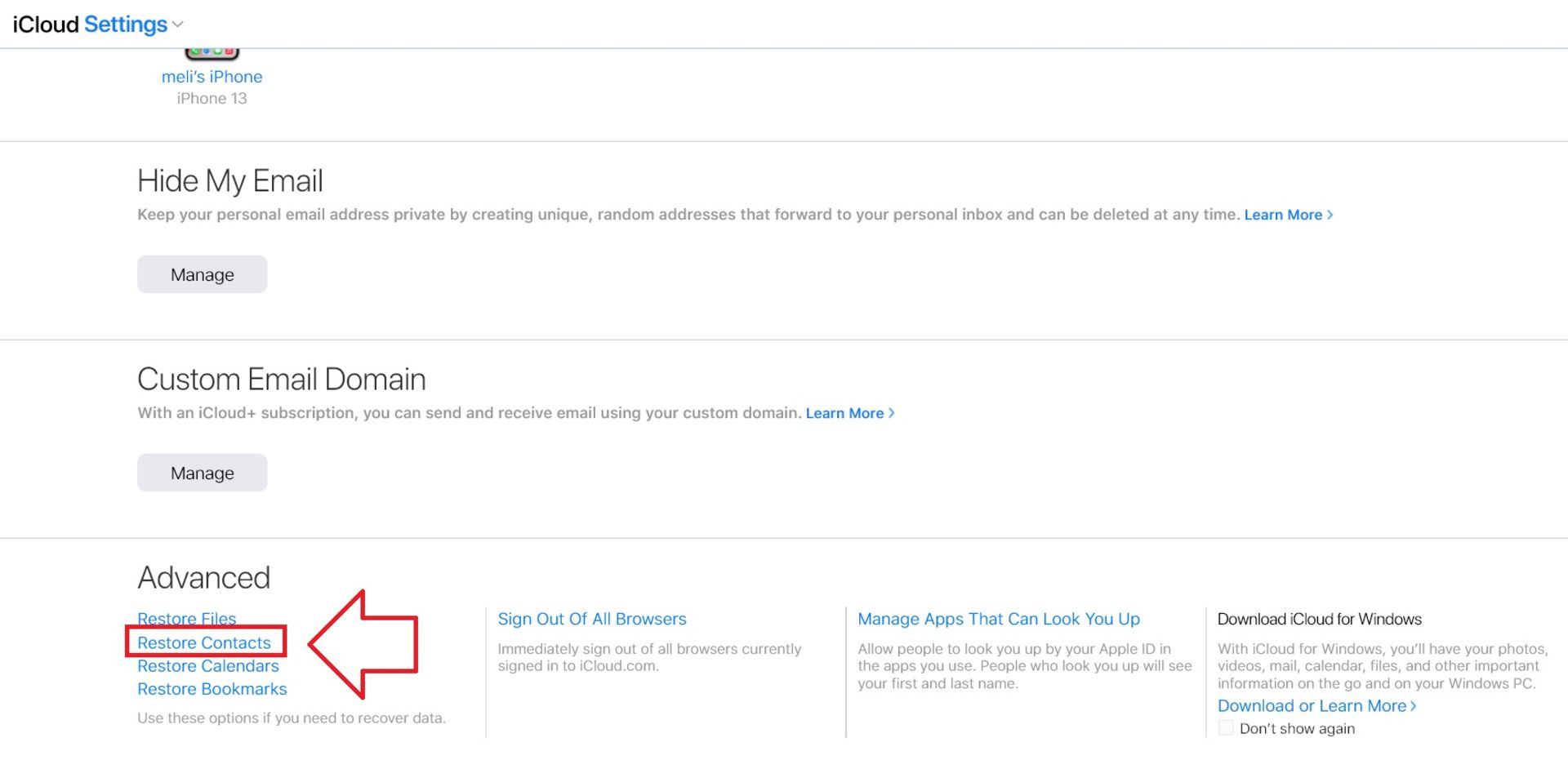The width and height of the screenshot is (1568, 769).
Task: Enable the Don't show again checkbox
Action: [1225, 727]
